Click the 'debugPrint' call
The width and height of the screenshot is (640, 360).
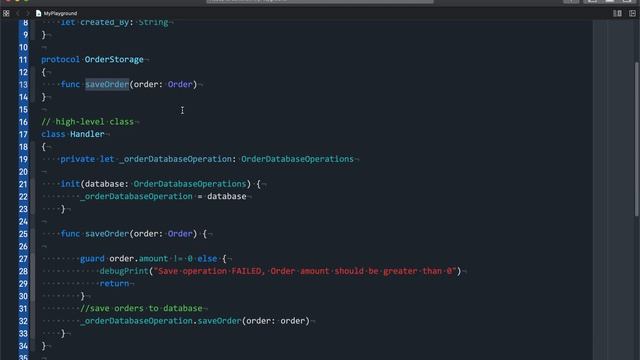click(x=124, y=271)
